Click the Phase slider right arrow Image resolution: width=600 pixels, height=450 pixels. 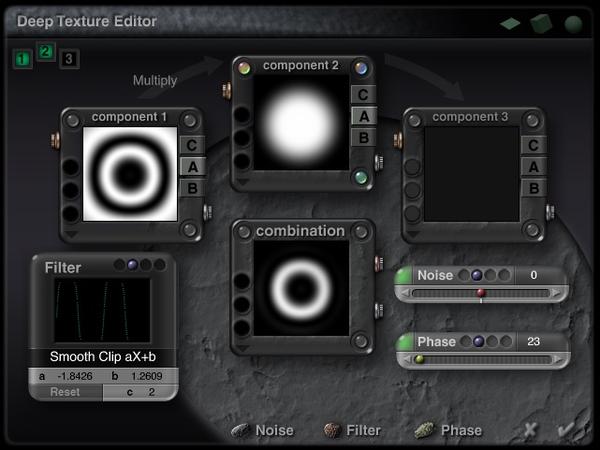(x=558, y=360)
